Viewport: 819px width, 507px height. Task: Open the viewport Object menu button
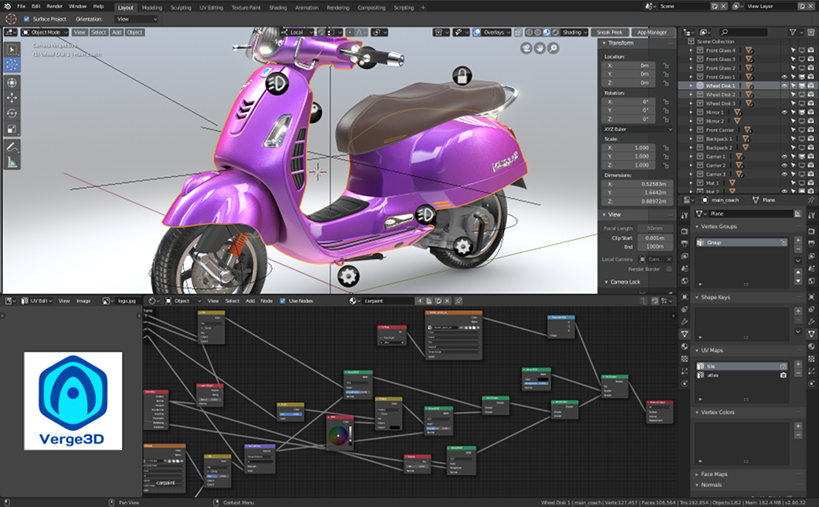coord(134,32)
